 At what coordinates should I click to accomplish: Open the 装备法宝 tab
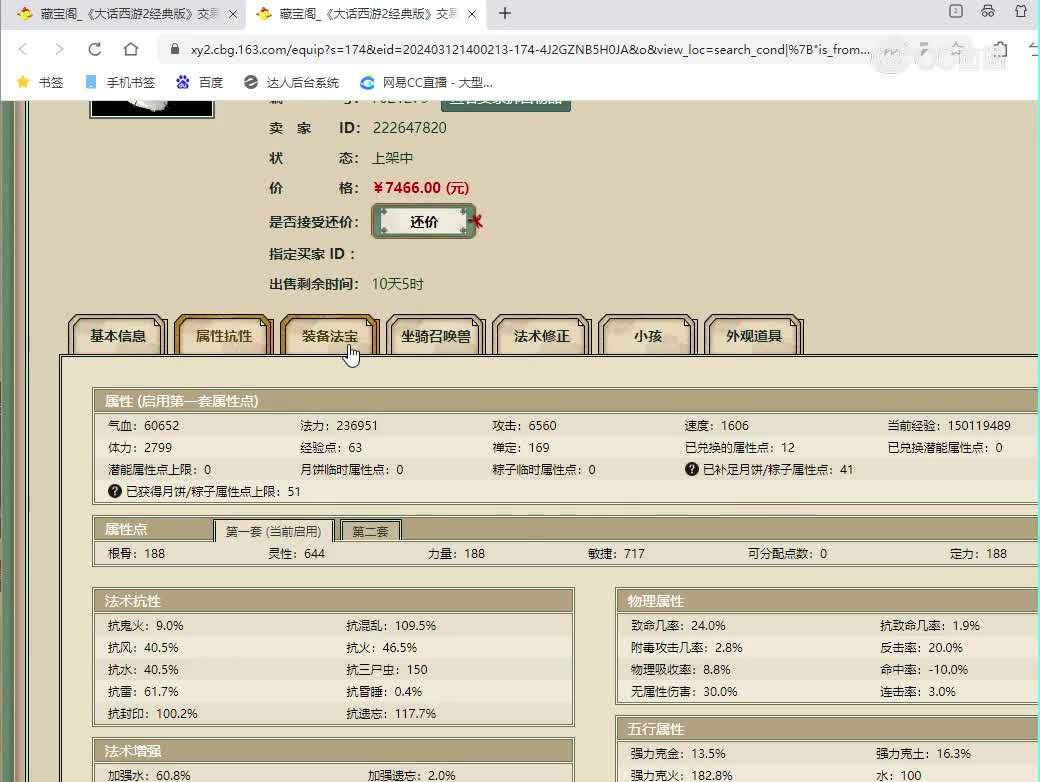pos(330,336)
